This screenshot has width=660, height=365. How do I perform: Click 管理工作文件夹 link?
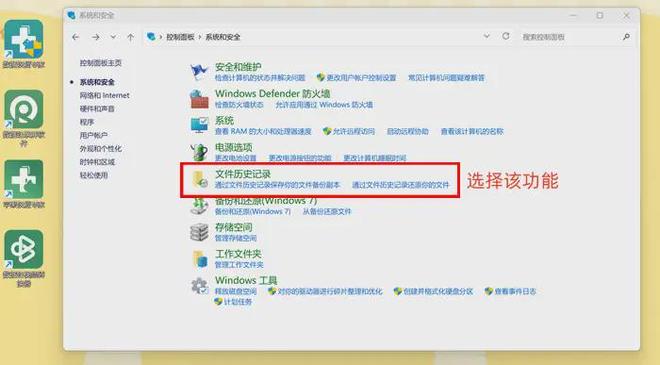click(x=239, y=265)
